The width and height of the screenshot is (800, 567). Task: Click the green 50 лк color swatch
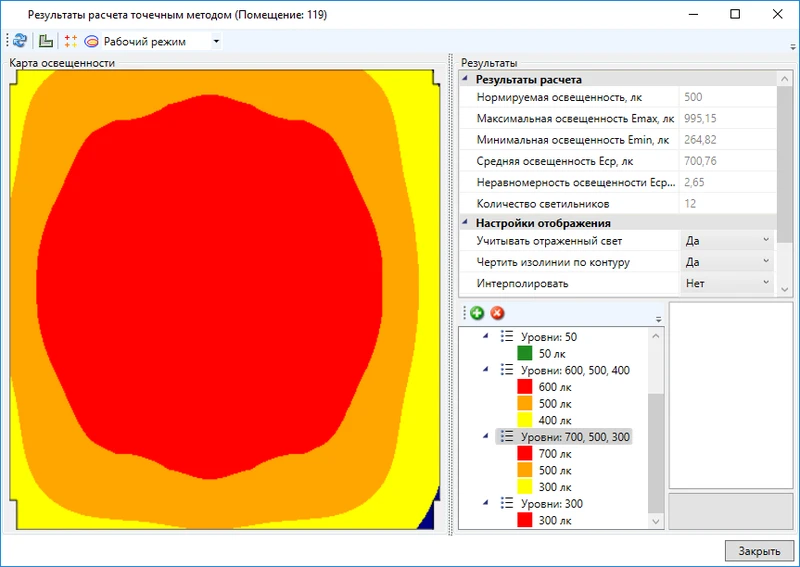coord(524,353)
